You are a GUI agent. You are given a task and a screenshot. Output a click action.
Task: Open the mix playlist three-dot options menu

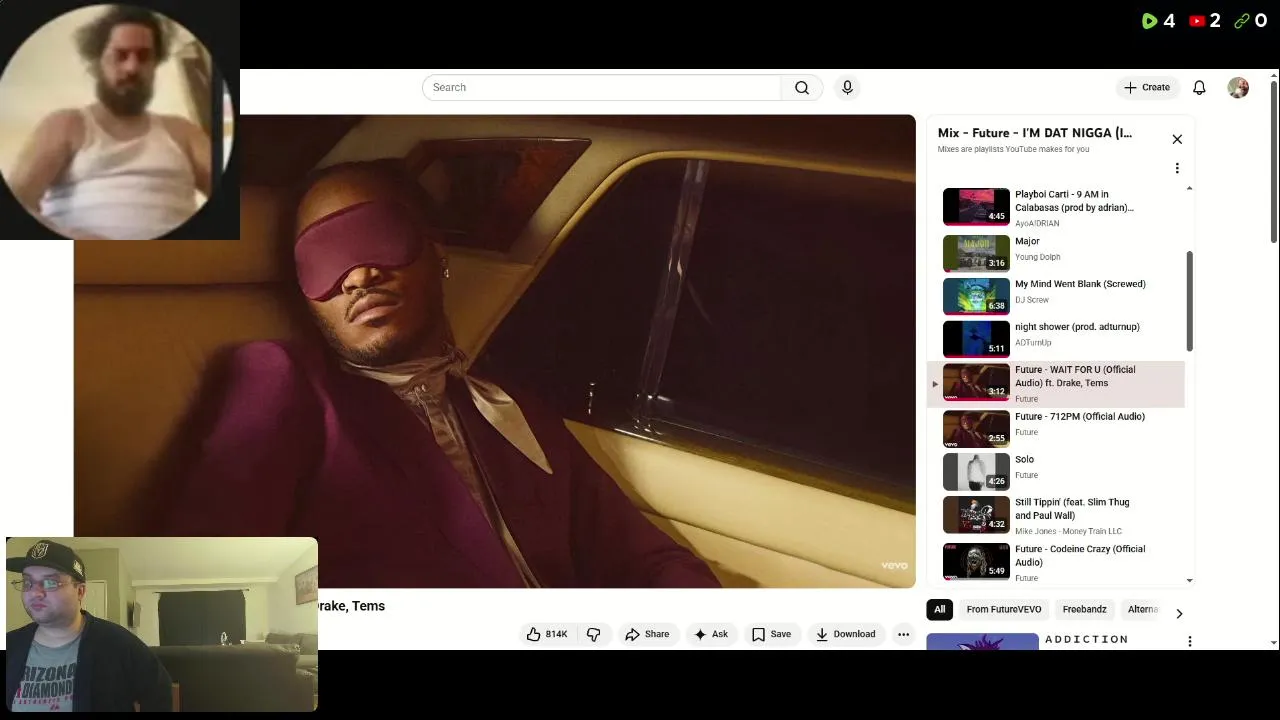(1177, 168)
